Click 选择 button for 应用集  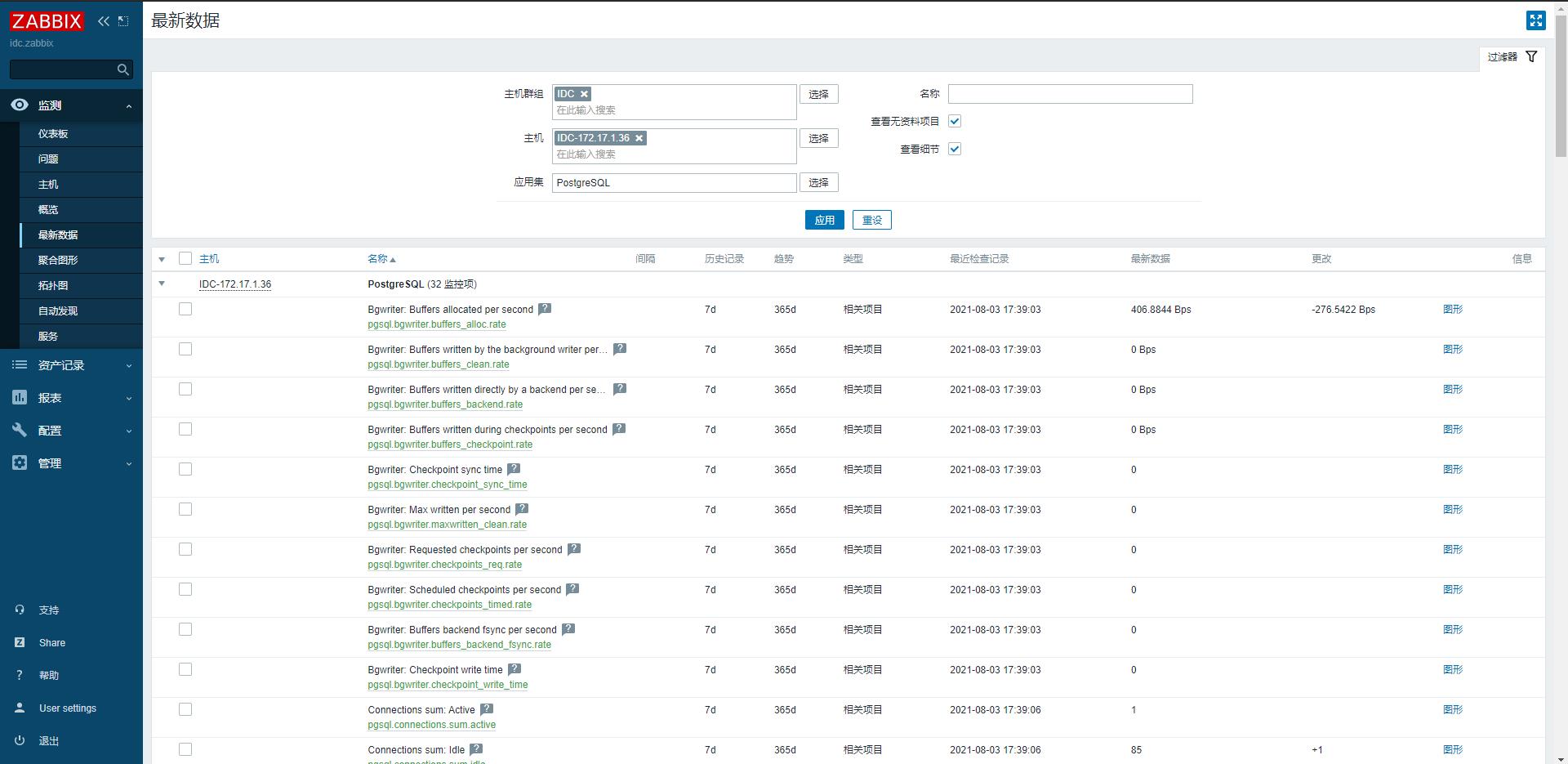tap(818, 182)
